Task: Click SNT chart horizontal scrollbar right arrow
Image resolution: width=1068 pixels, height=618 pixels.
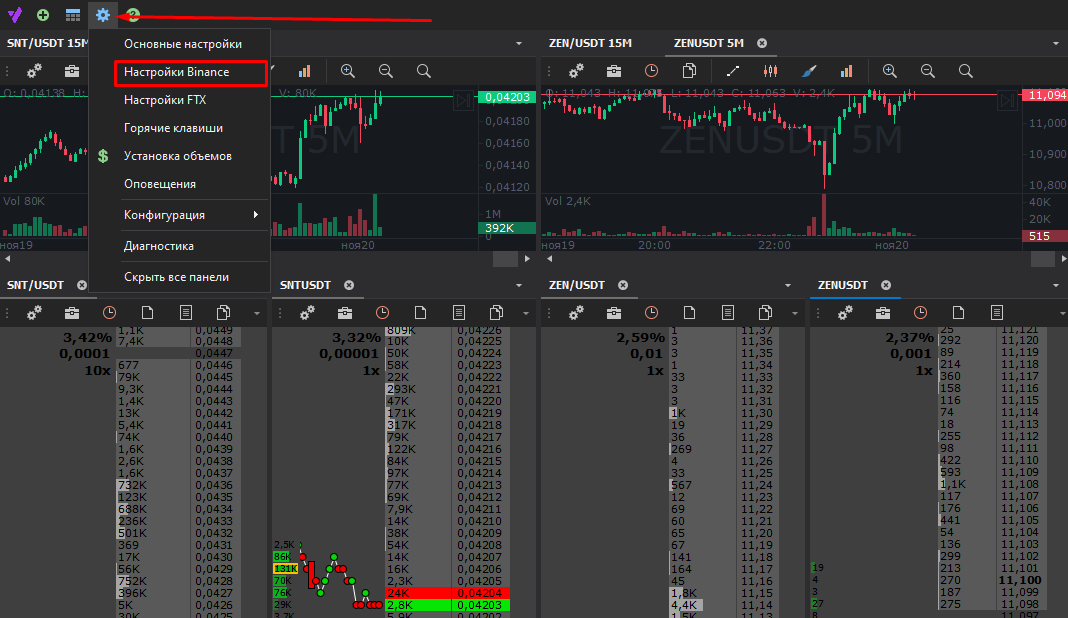Action: 527,259
